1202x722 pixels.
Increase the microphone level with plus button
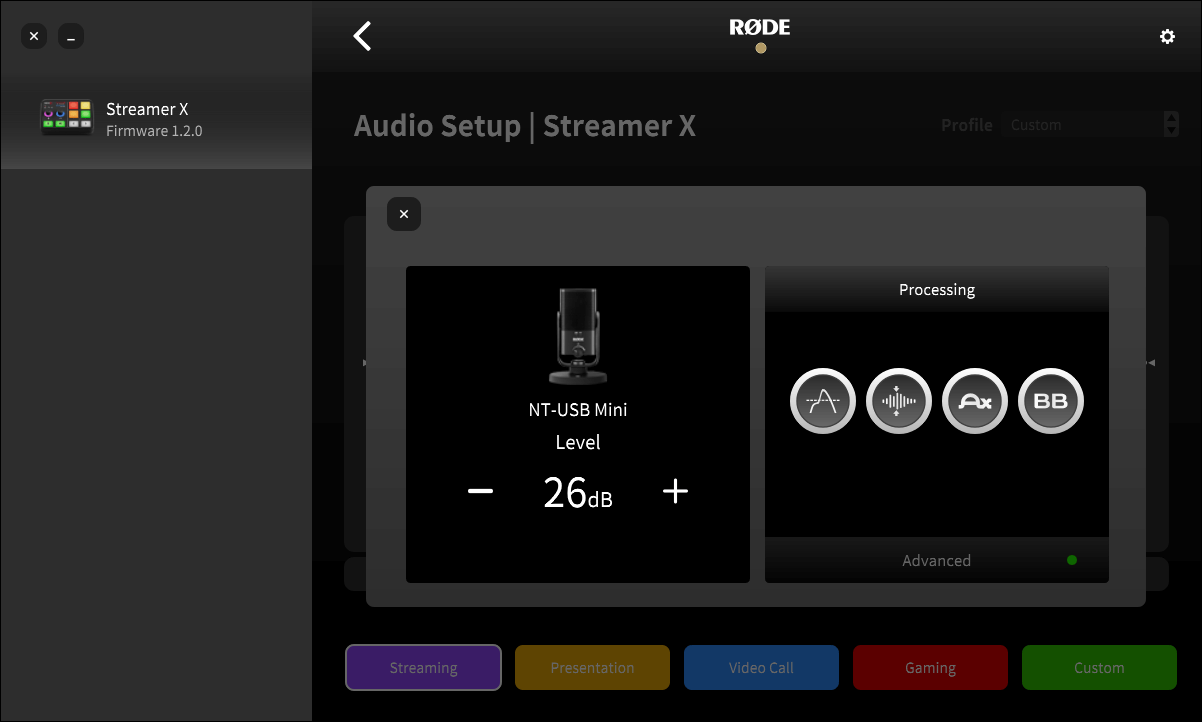coord(675,491)
